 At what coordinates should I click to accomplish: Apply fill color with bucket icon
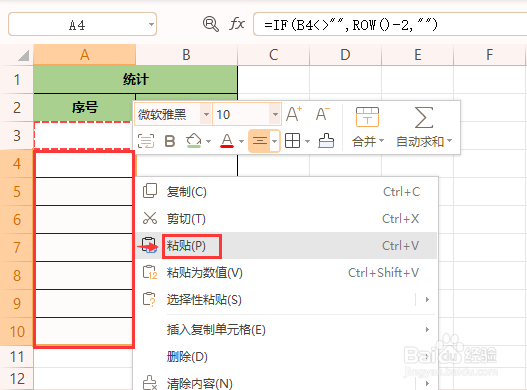coord(194,141)
